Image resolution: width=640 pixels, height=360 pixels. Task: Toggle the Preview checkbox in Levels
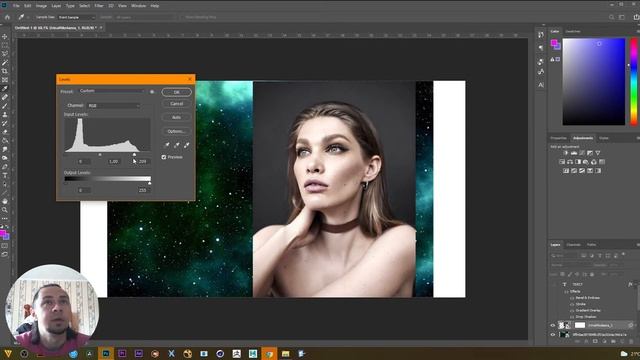164,157
